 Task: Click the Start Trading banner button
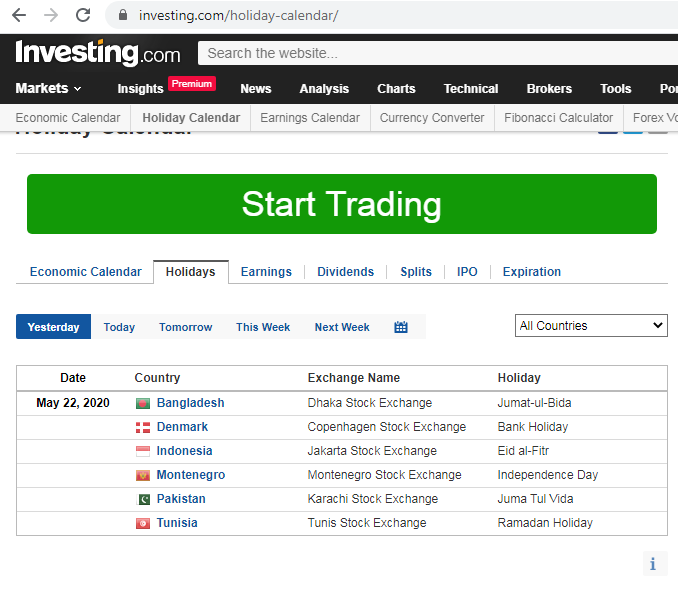[x=342, y=204]
